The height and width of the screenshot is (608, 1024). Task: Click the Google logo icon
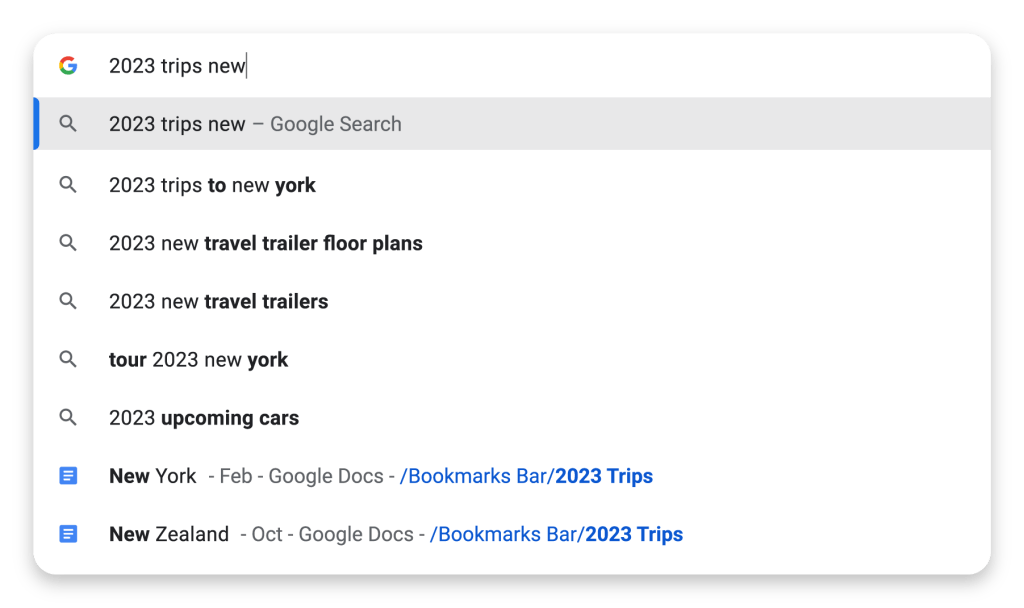pos(68,66)
